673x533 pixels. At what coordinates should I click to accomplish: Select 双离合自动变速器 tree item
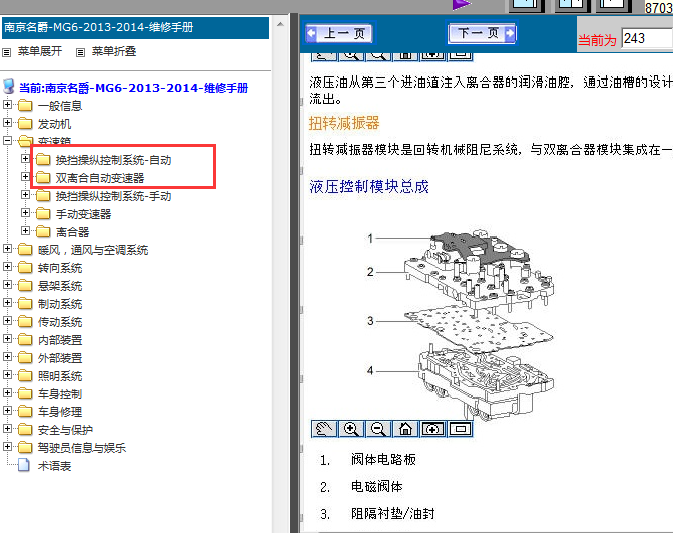[x=100, y=178]
